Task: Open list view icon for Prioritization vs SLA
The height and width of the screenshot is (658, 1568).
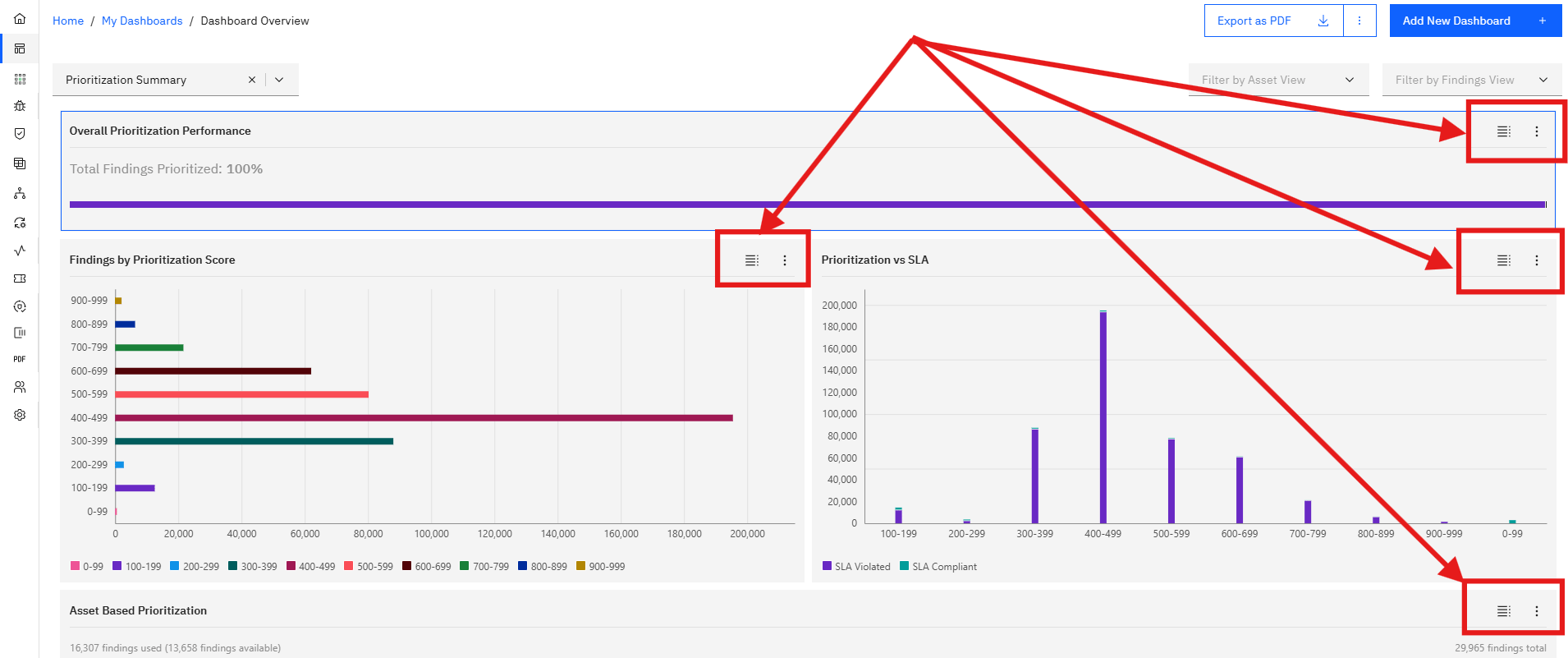Action: click(x=1504, y=260)
